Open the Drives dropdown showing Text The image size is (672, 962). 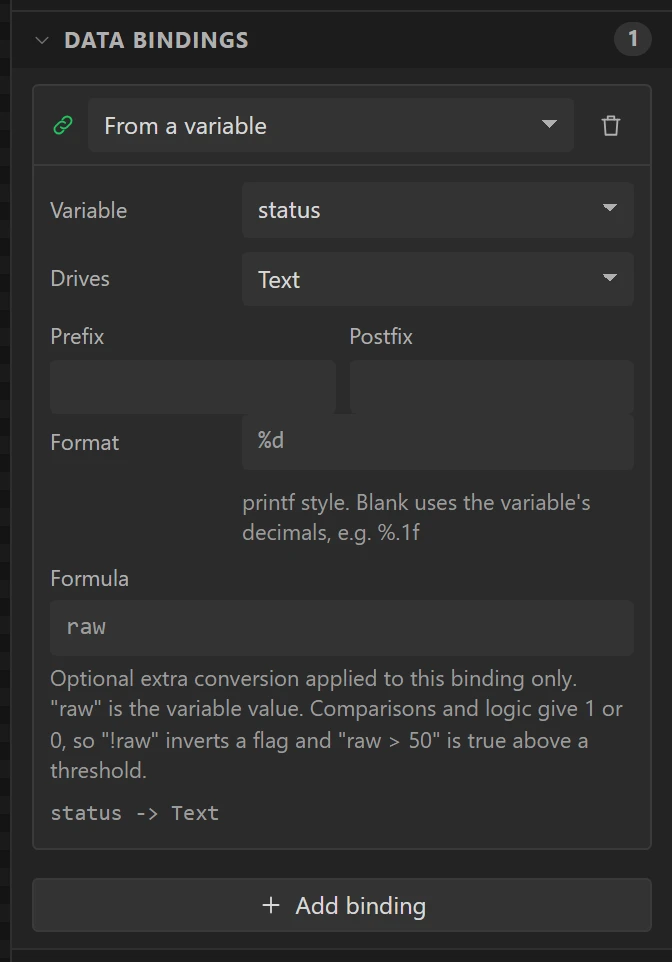coord(438,279)
